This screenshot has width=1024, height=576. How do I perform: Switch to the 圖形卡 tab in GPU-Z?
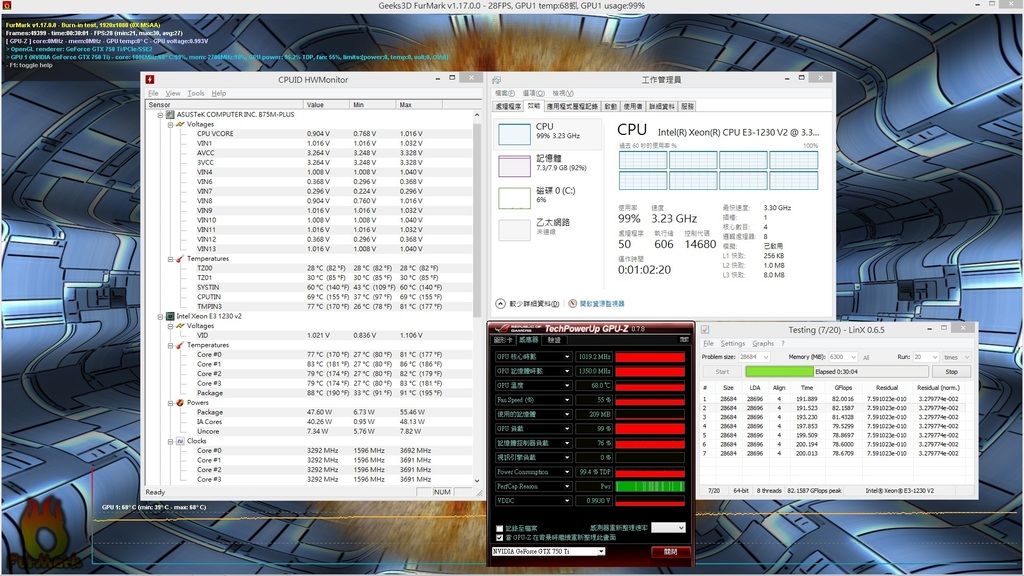coord(503,340)
